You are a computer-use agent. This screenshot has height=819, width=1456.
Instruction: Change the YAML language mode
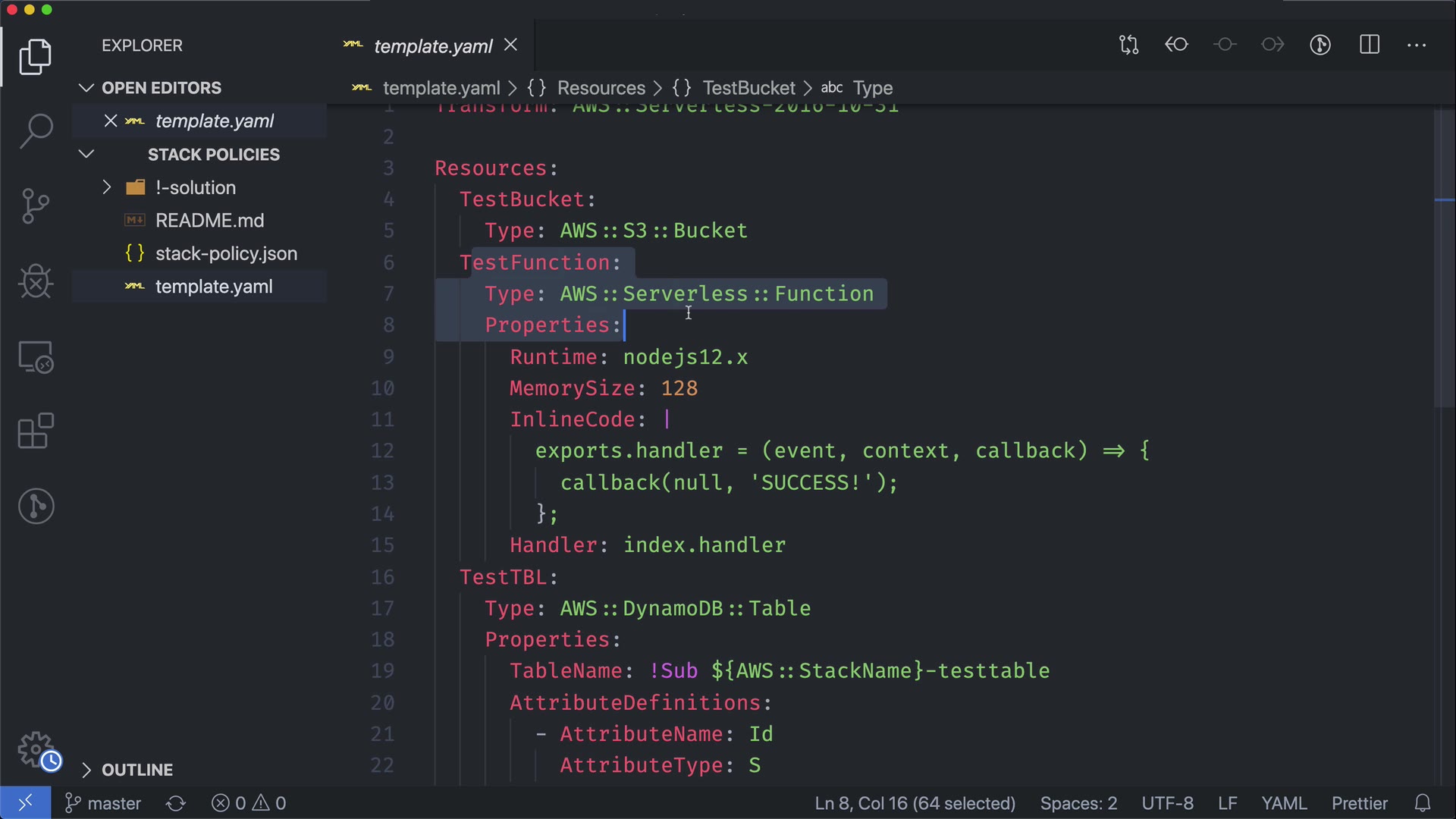(1283, 803)
